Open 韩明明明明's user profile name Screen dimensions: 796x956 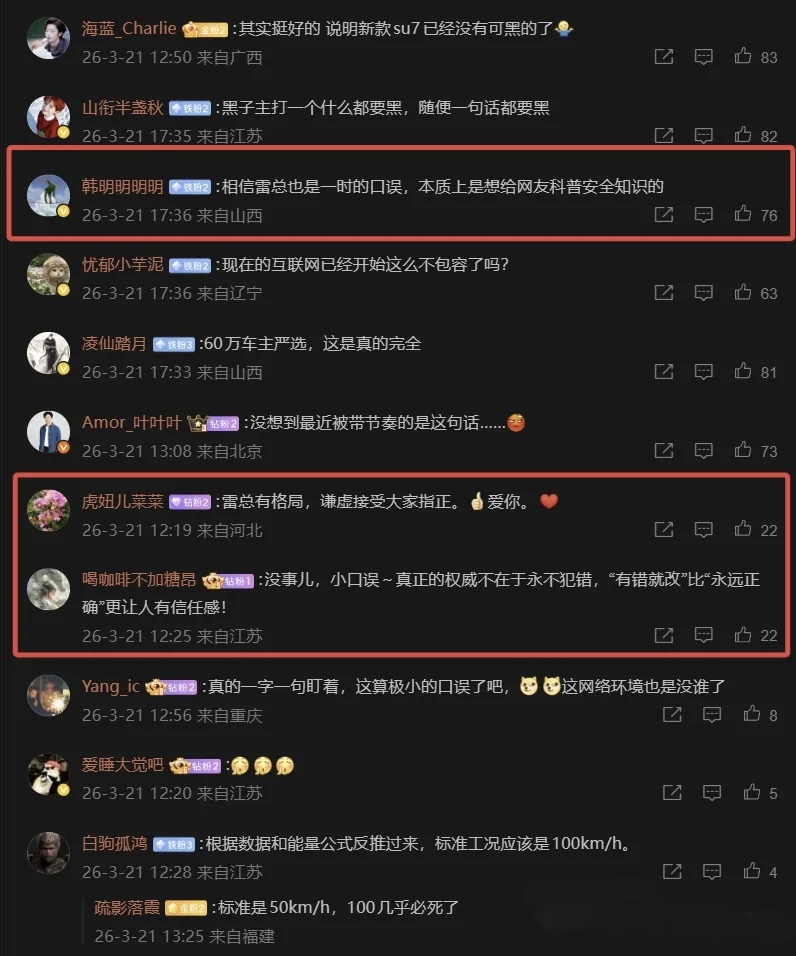[123, 186]
